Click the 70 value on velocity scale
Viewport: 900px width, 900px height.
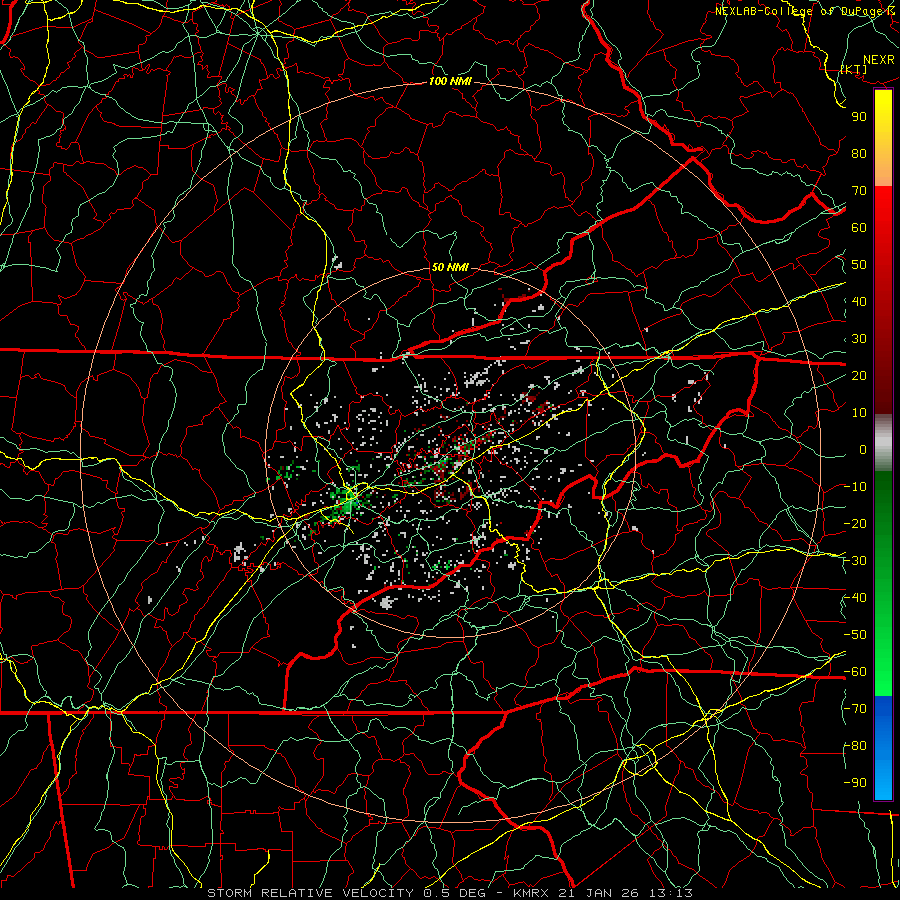coord(859,191)
